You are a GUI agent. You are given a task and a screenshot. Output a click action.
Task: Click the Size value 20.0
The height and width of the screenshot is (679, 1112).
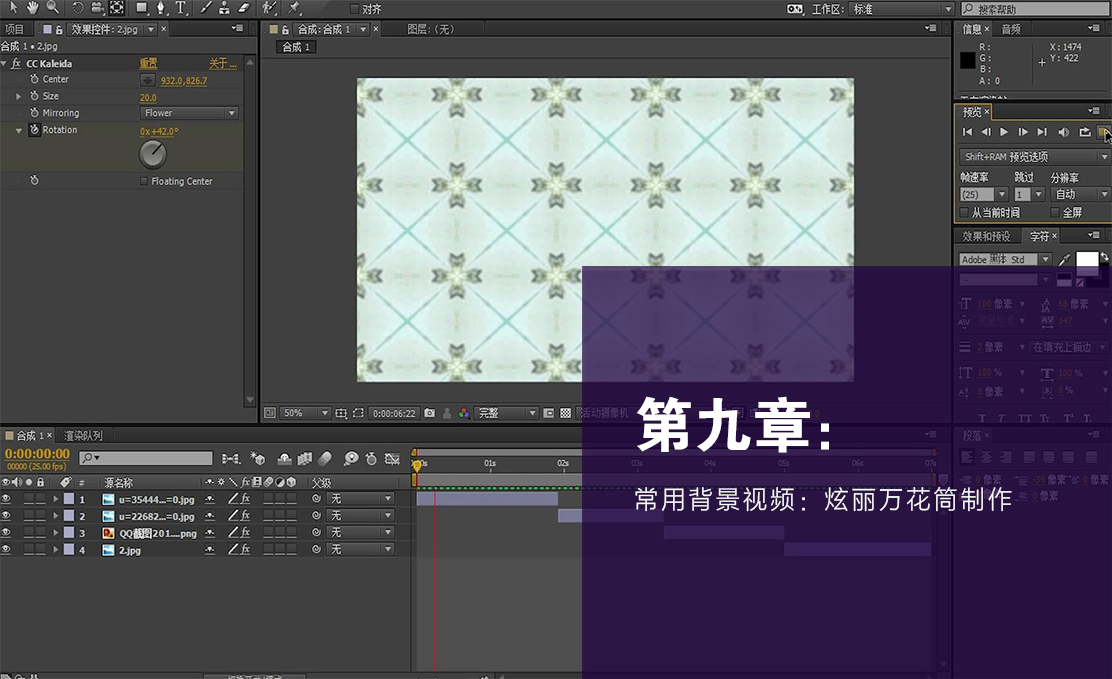point(148,98)
